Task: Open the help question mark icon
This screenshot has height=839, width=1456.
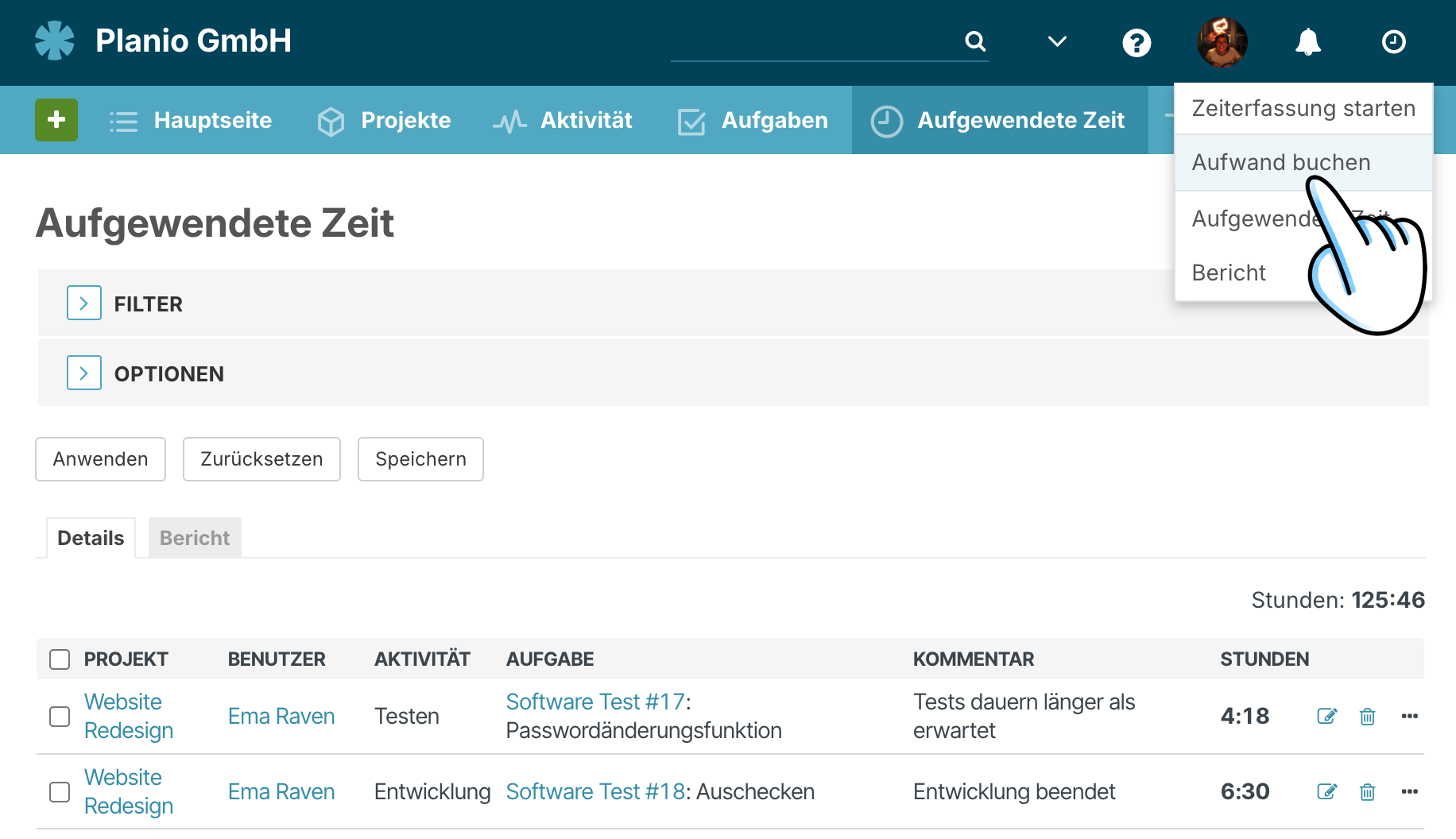Action: click(x=1137, y=42)
